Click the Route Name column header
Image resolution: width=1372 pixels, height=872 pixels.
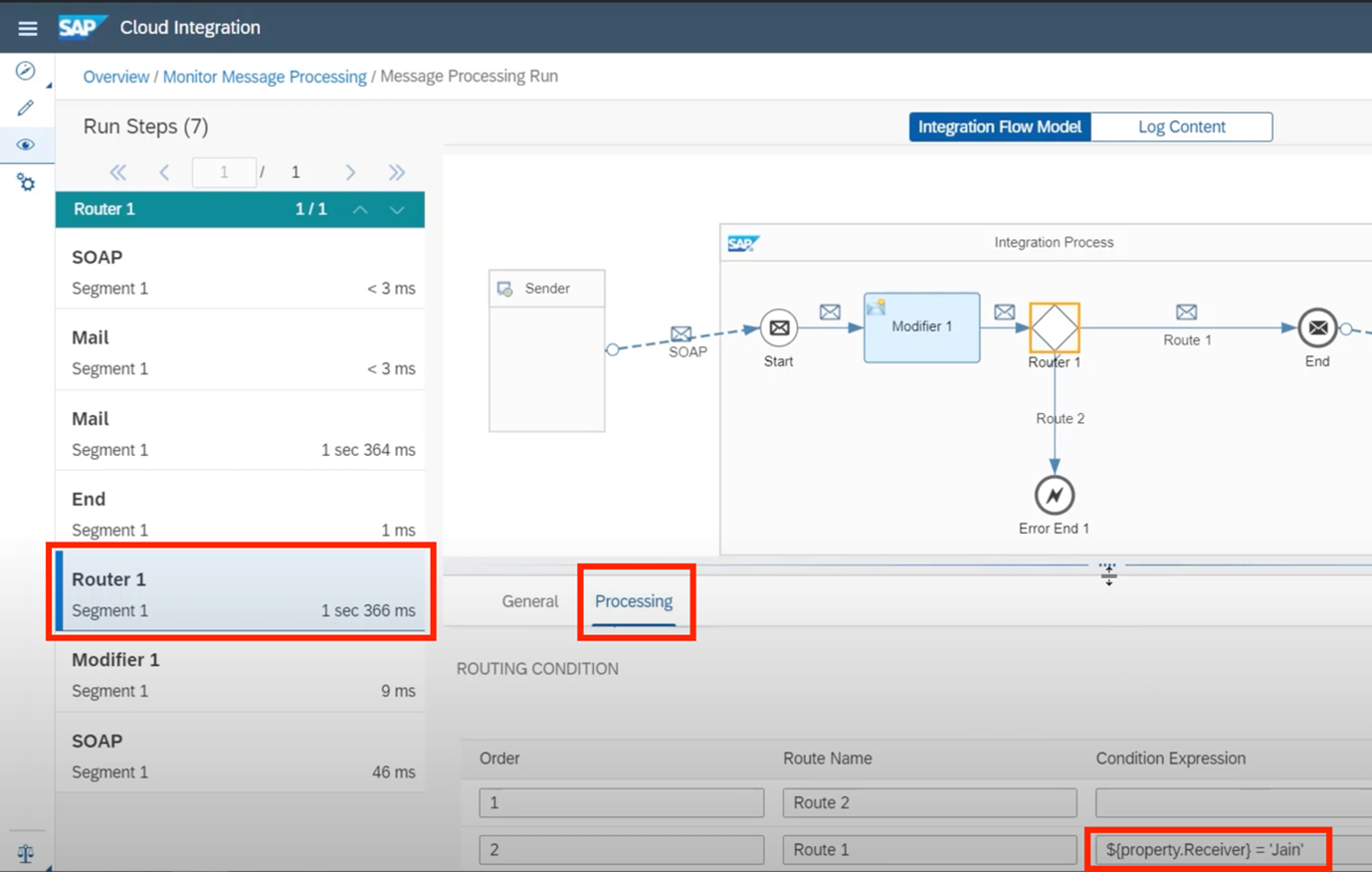point(827,759)
